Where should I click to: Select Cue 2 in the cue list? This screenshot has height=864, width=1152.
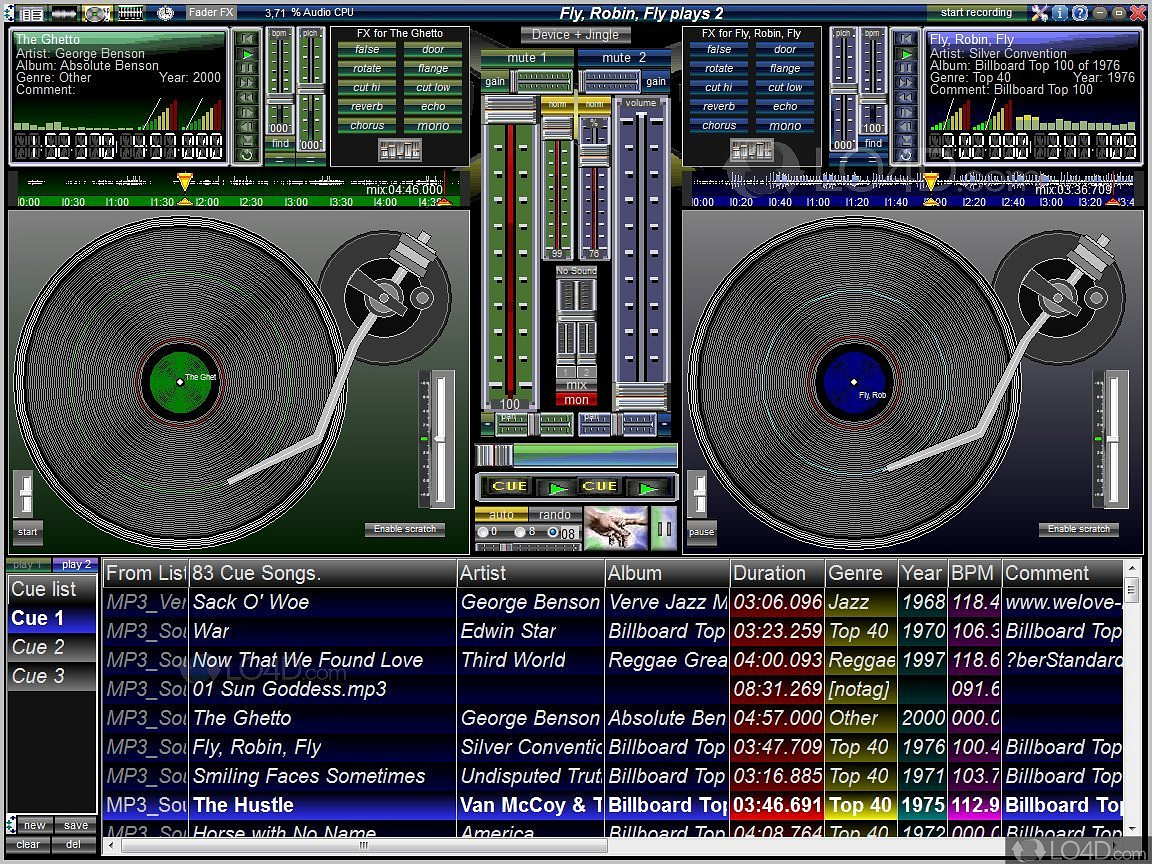38,647
